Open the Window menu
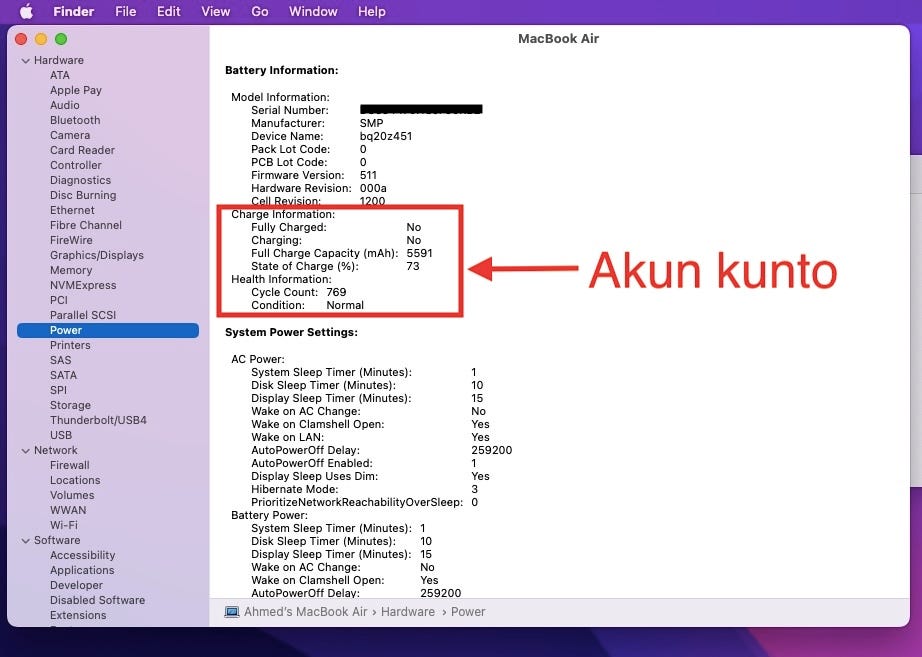The image size is (922, 657). click(313, 11)
